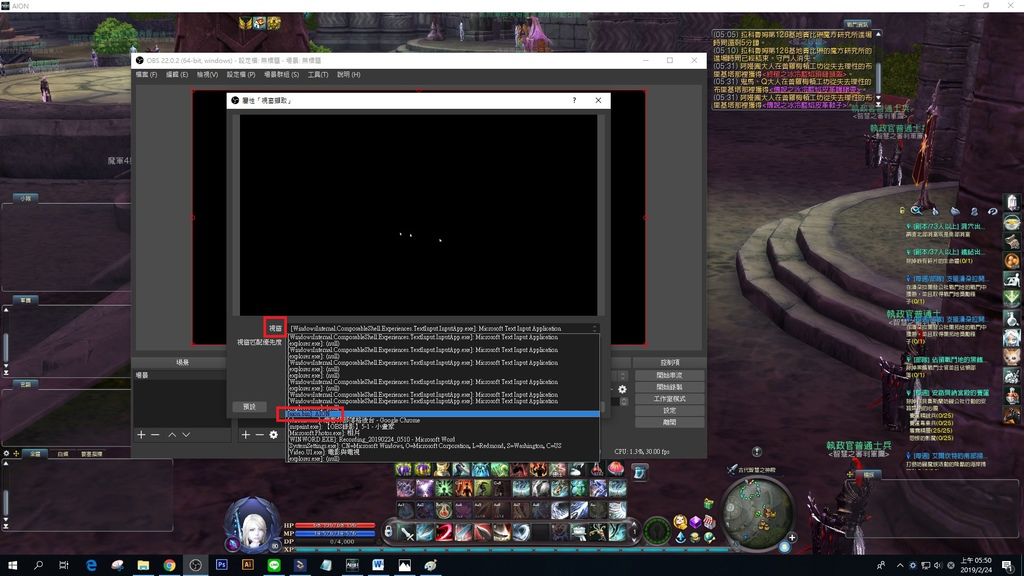1024x576 pixels.
Task: Choose the Google Chrome window entry in list
Action: (x=443, y=420)
